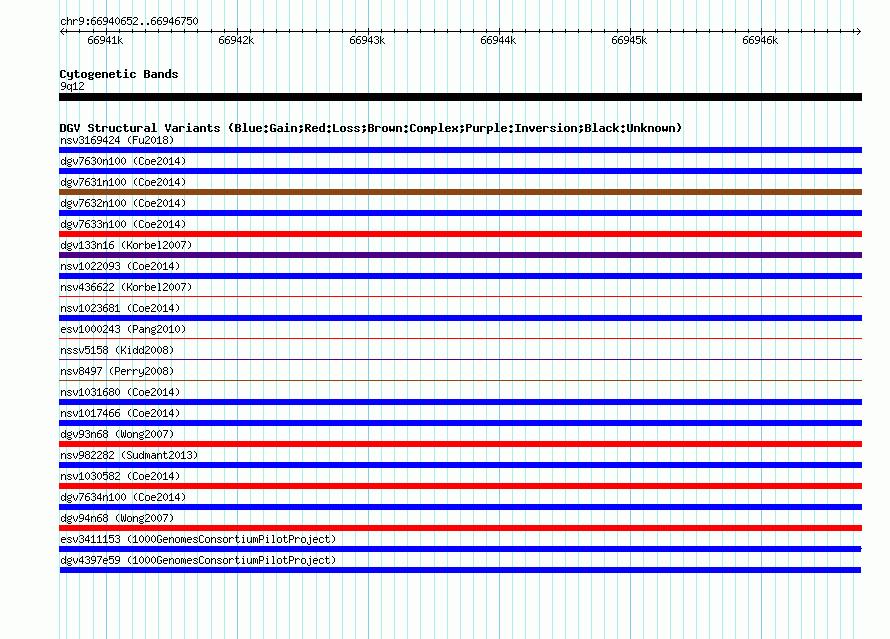Click the purple inversion bar under dgv133n16
890x639 pixels.
[x=460, y=255]
